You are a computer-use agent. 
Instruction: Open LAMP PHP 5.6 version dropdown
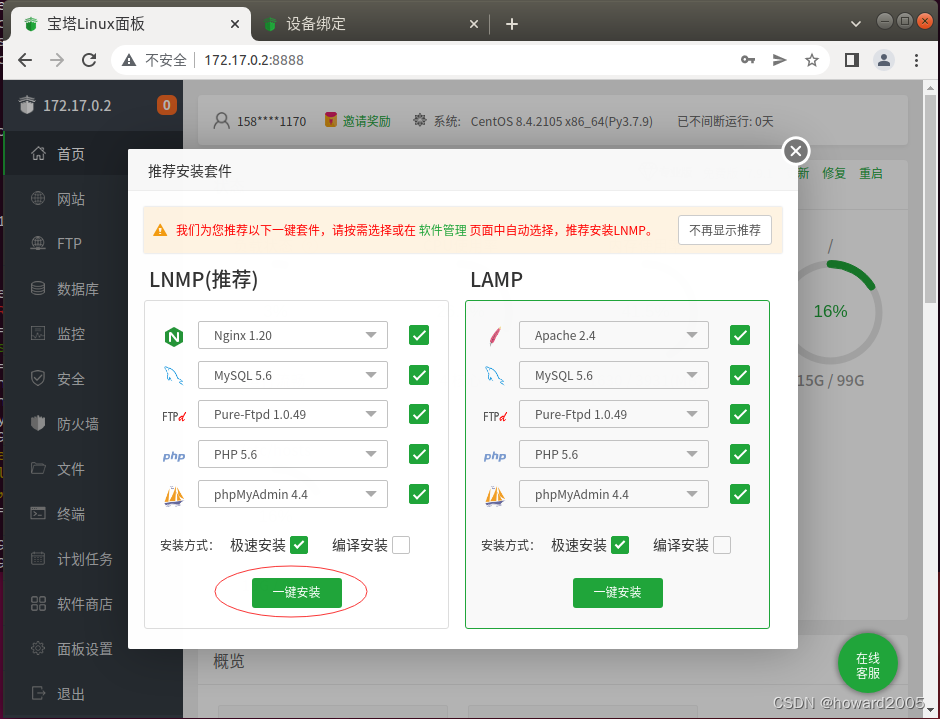[x=614, y=455]
